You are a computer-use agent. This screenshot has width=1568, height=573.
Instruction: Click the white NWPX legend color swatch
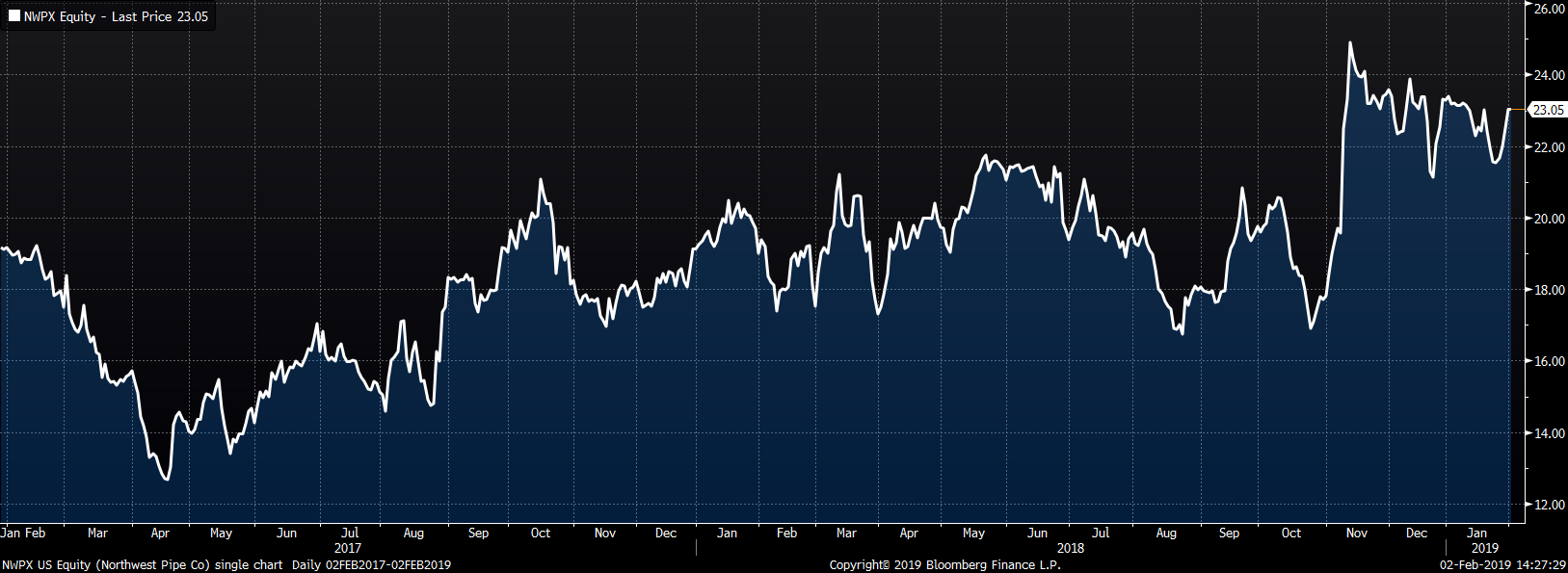click(x=14, y=16)
